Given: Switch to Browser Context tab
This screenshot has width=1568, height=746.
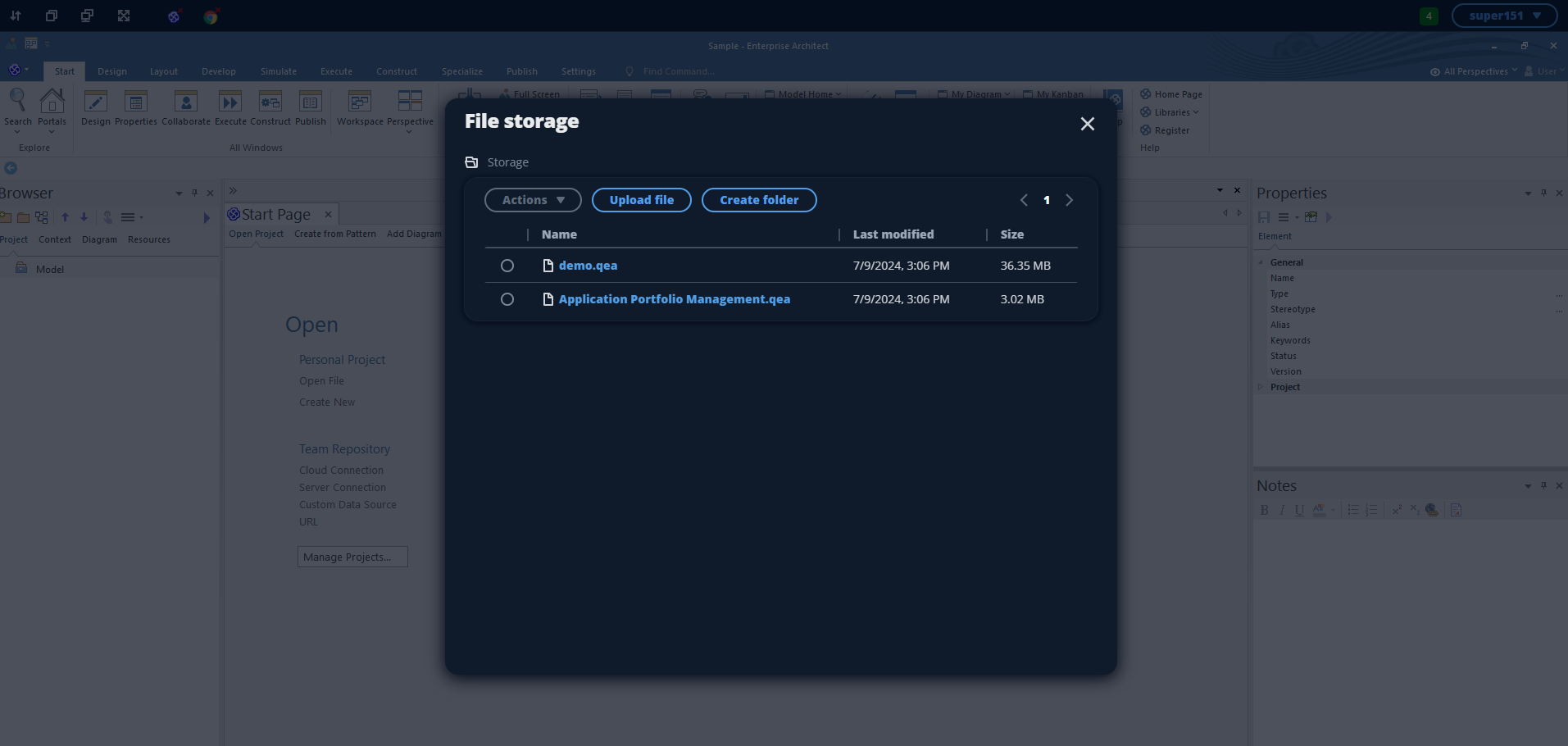Looking at the screenshot, I should pos(55,239).
